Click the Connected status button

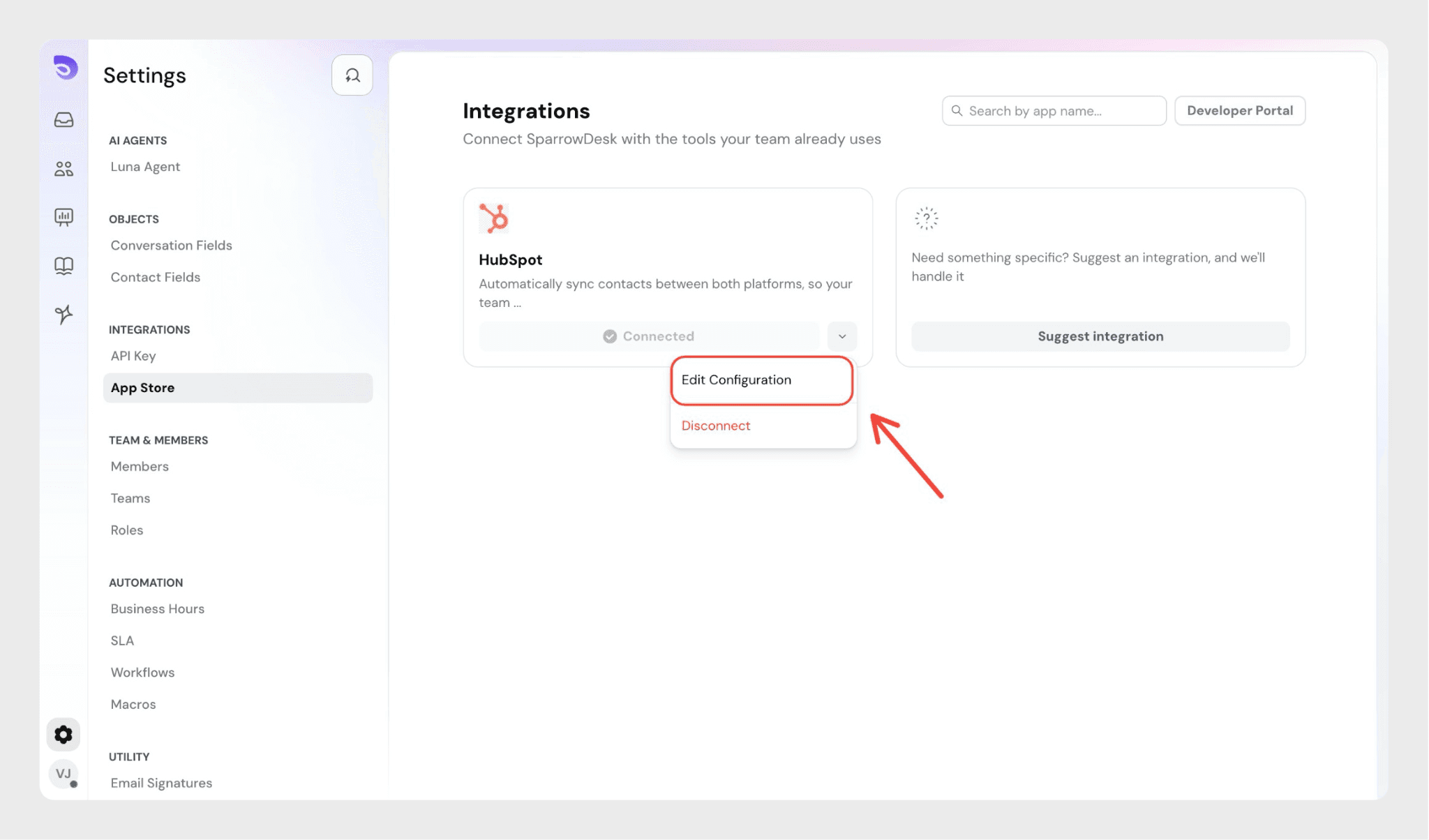pos(649,336)
